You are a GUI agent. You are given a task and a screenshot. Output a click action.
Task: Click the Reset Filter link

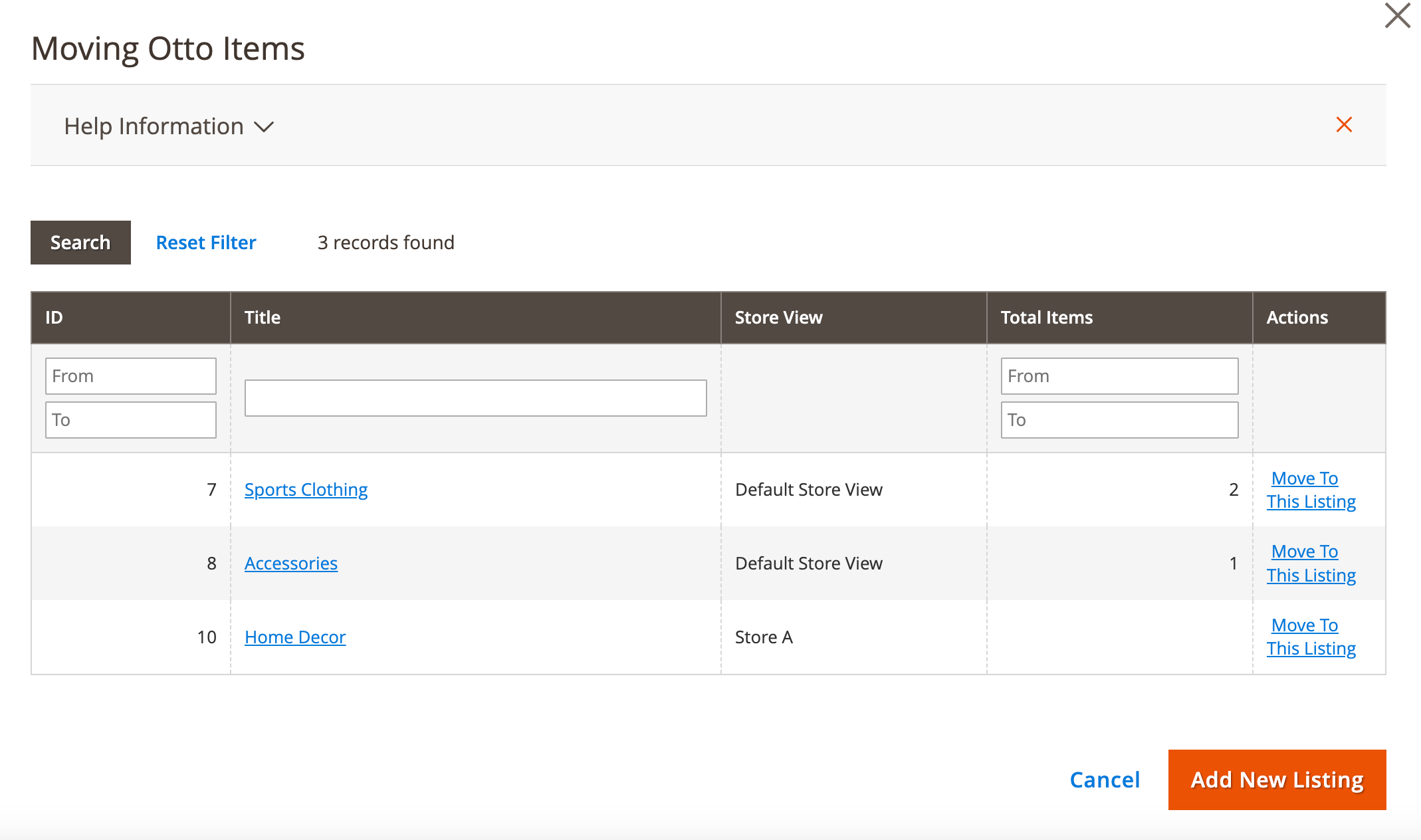[206, 243]
